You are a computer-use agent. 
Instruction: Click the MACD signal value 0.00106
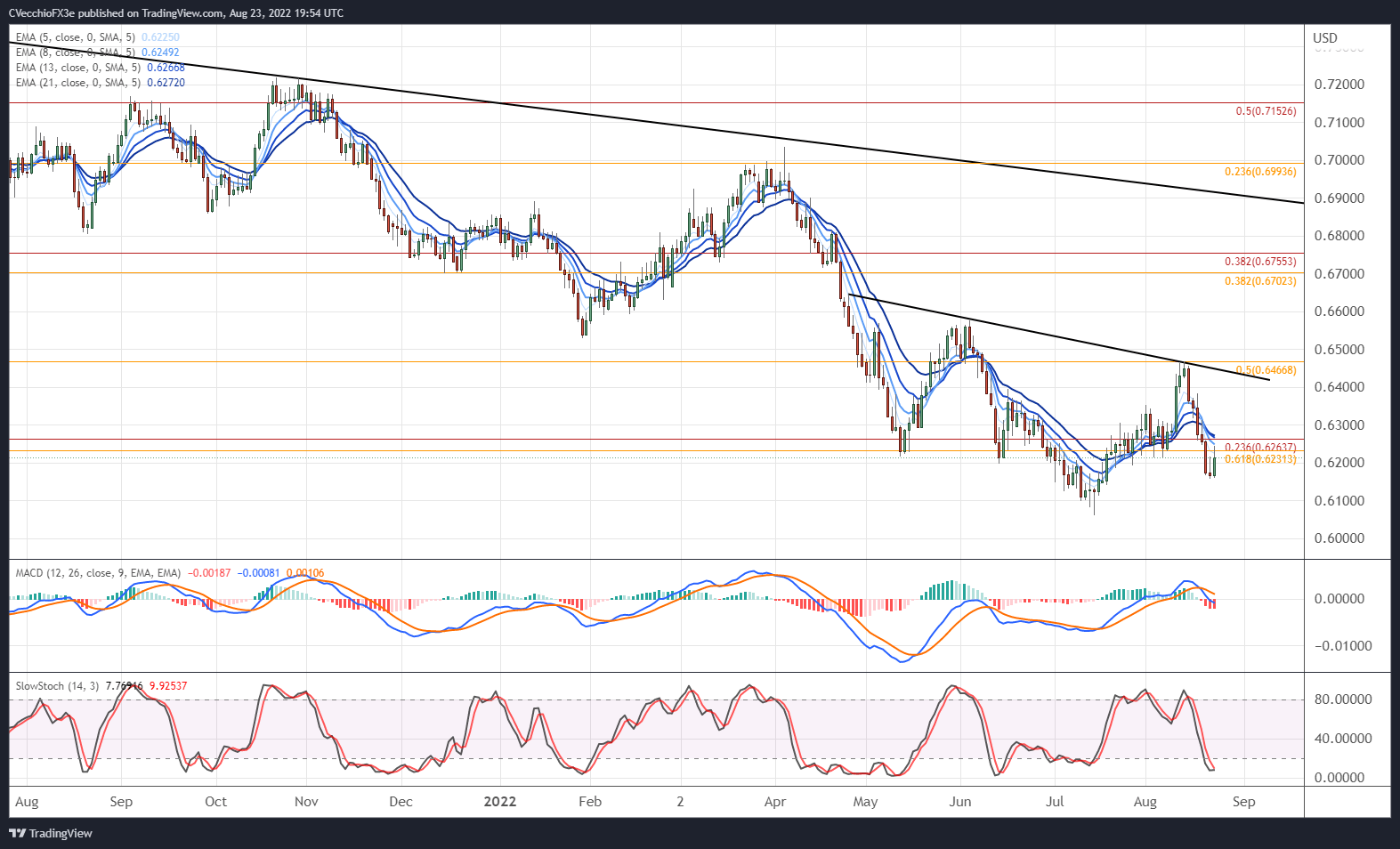(x=305, y=573)
